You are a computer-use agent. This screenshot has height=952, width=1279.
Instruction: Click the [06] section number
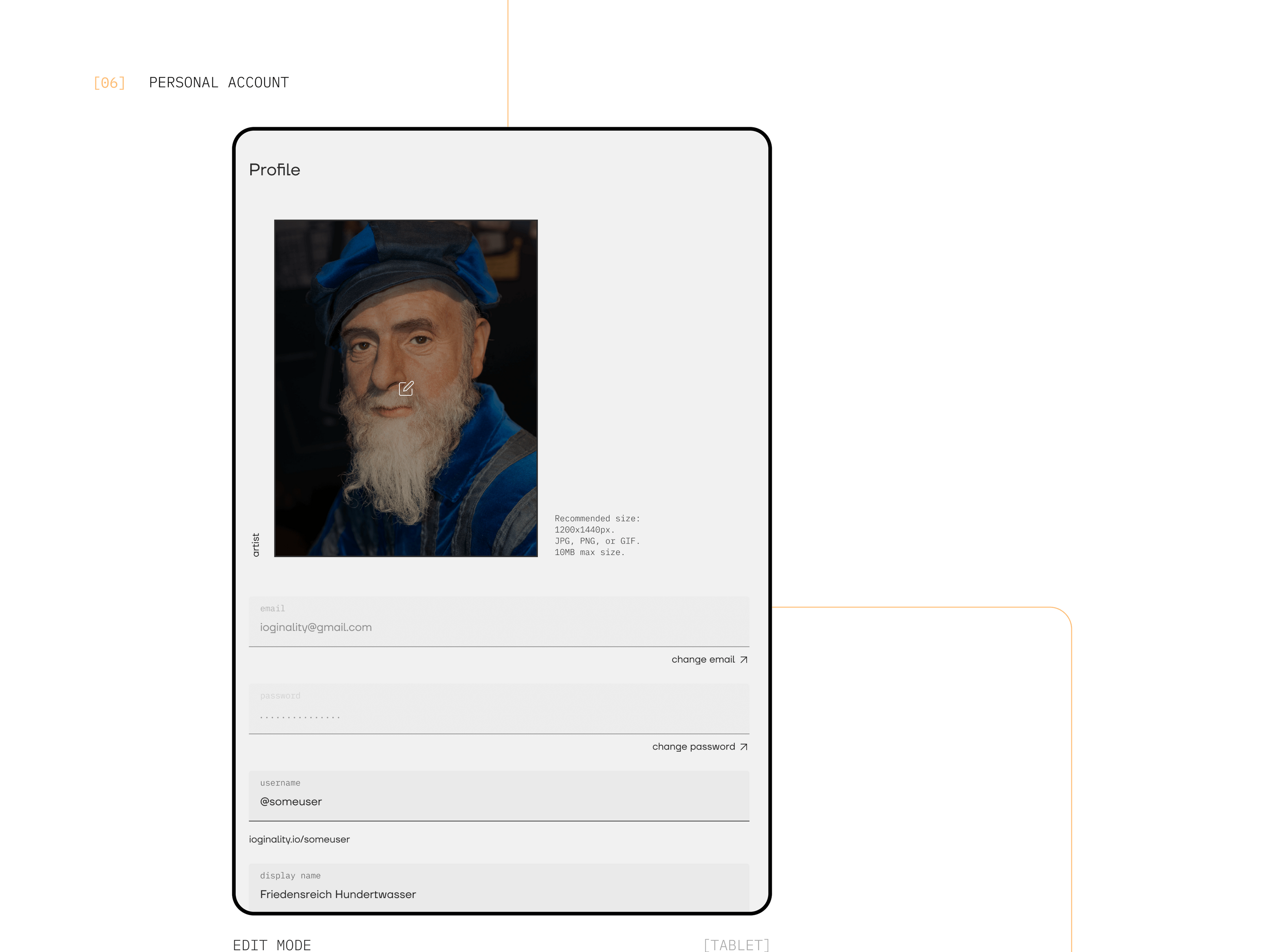click(x=109, y=83)
